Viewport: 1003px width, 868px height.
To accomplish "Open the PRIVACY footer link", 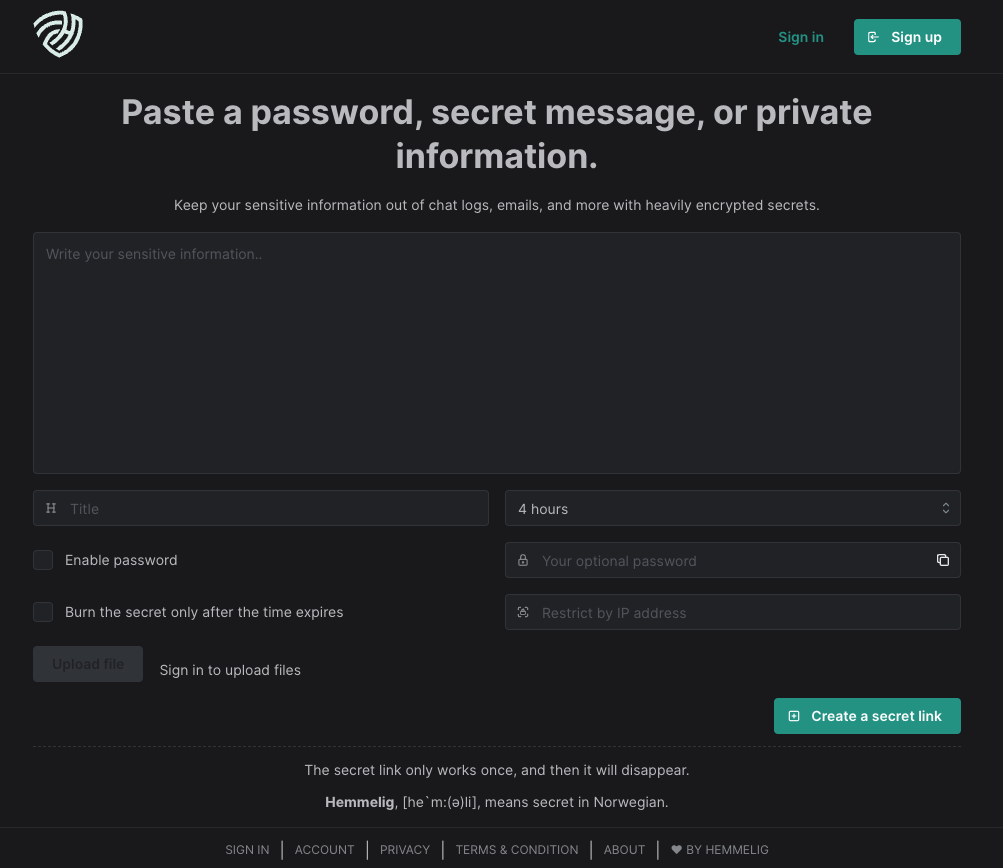I will pyautogui.click(x=404, y=849).
